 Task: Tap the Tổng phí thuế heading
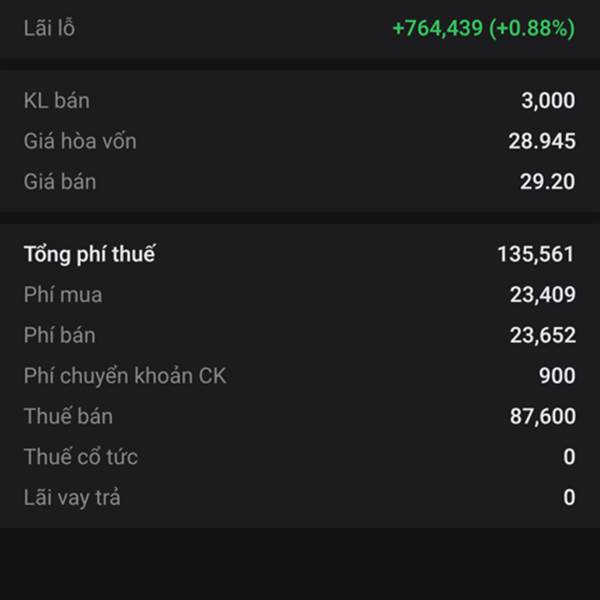pyautogui.click(x=89, y=254)
